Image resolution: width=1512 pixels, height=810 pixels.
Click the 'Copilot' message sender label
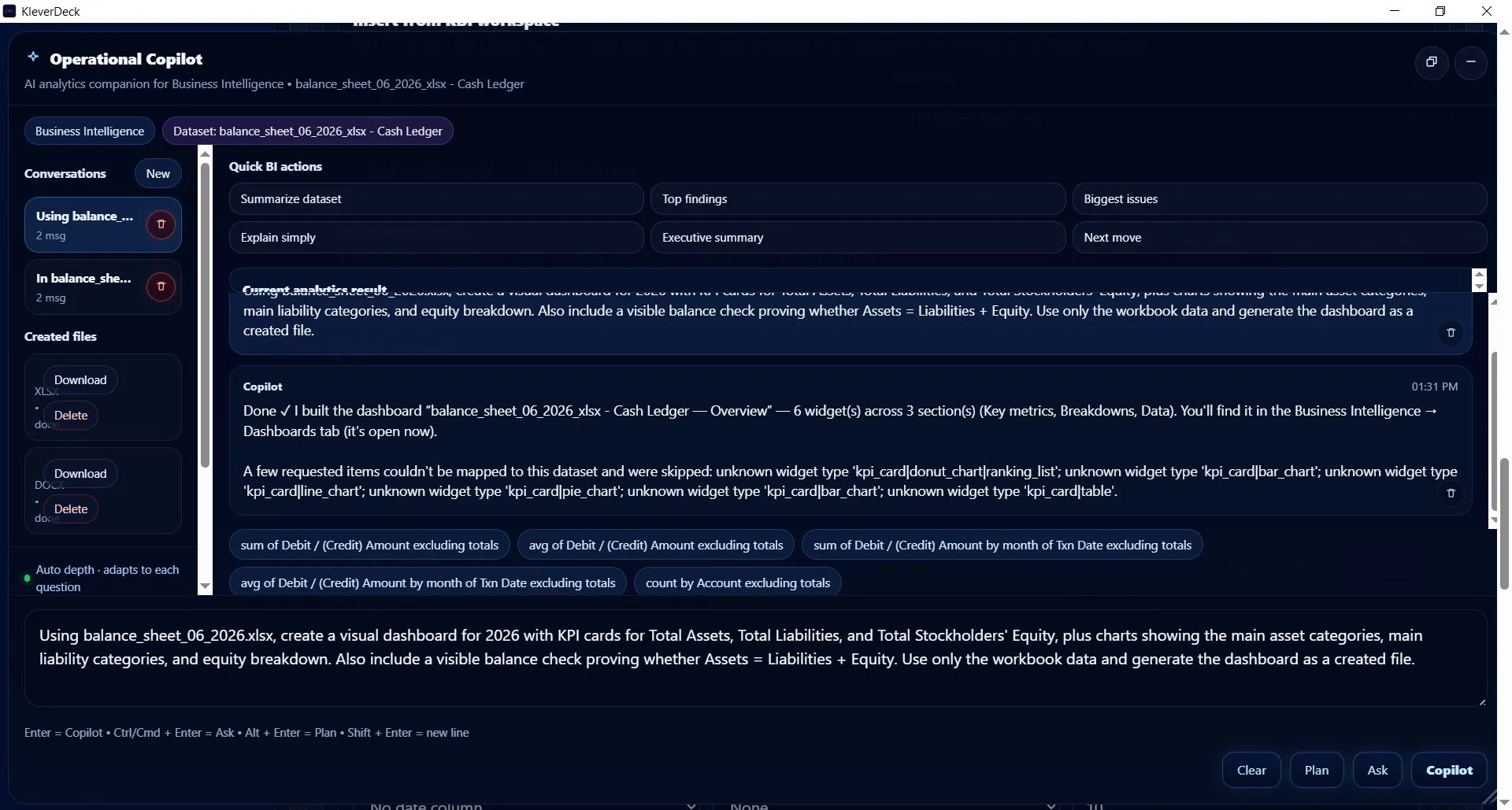pos(262,387)
